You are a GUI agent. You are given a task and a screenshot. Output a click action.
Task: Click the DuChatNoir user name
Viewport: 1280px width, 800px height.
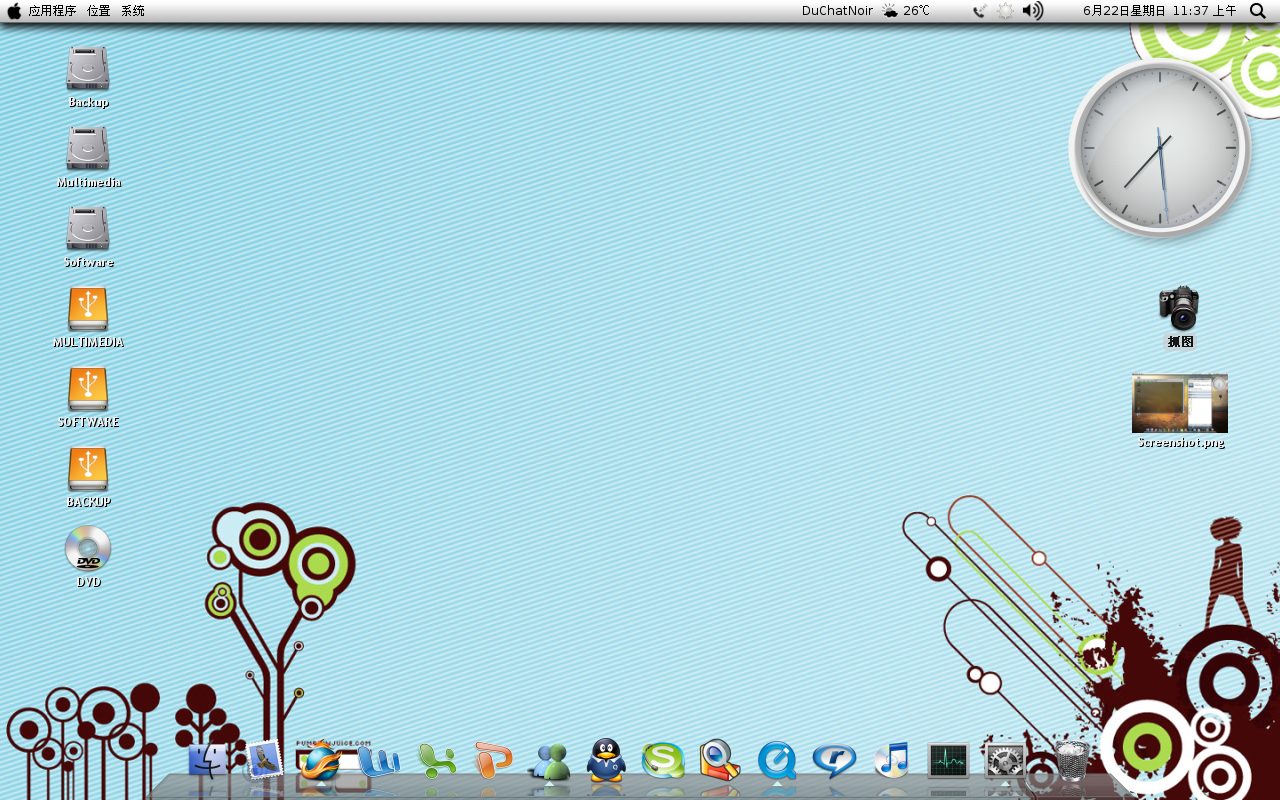(x=837, y=10)
